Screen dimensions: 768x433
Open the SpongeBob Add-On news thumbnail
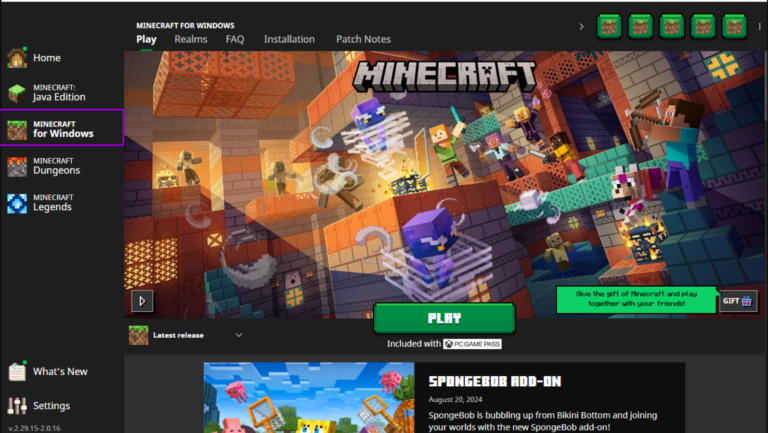[309, 398]
